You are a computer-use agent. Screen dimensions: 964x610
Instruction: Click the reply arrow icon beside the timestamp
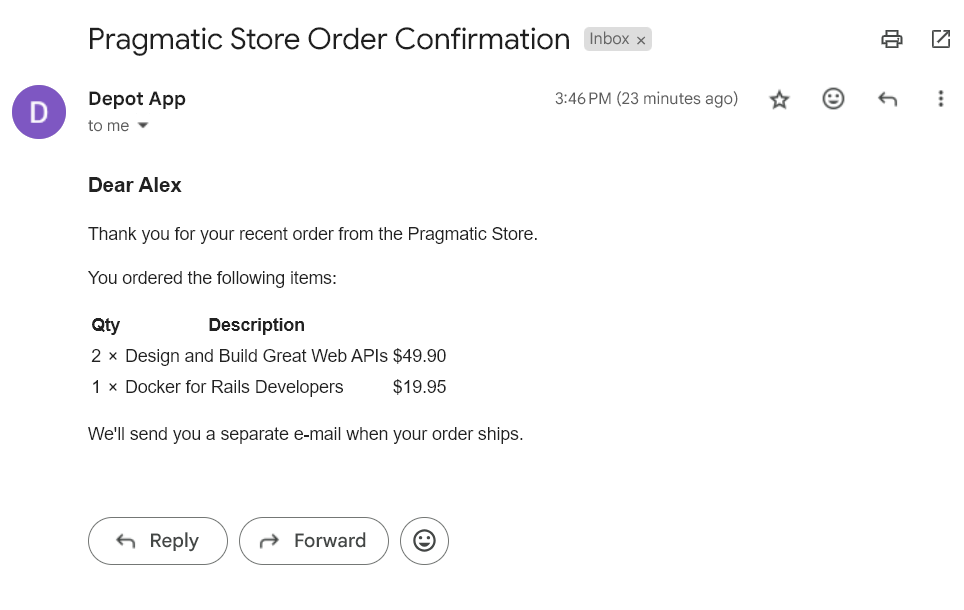point(887,99)
